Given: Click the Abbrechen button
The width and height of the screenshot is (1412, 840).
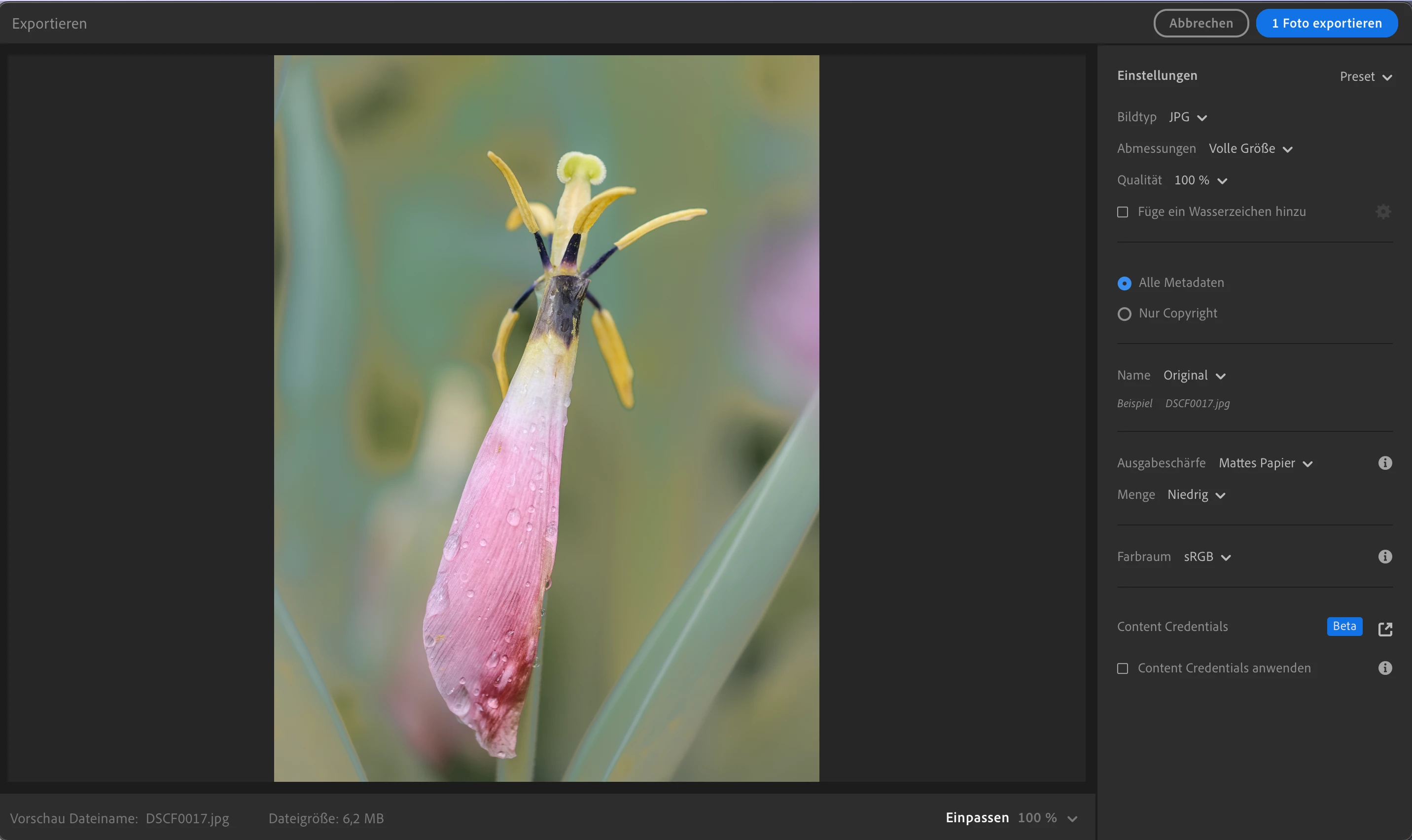Looking at the screenshot, I should pos(1200,23).
